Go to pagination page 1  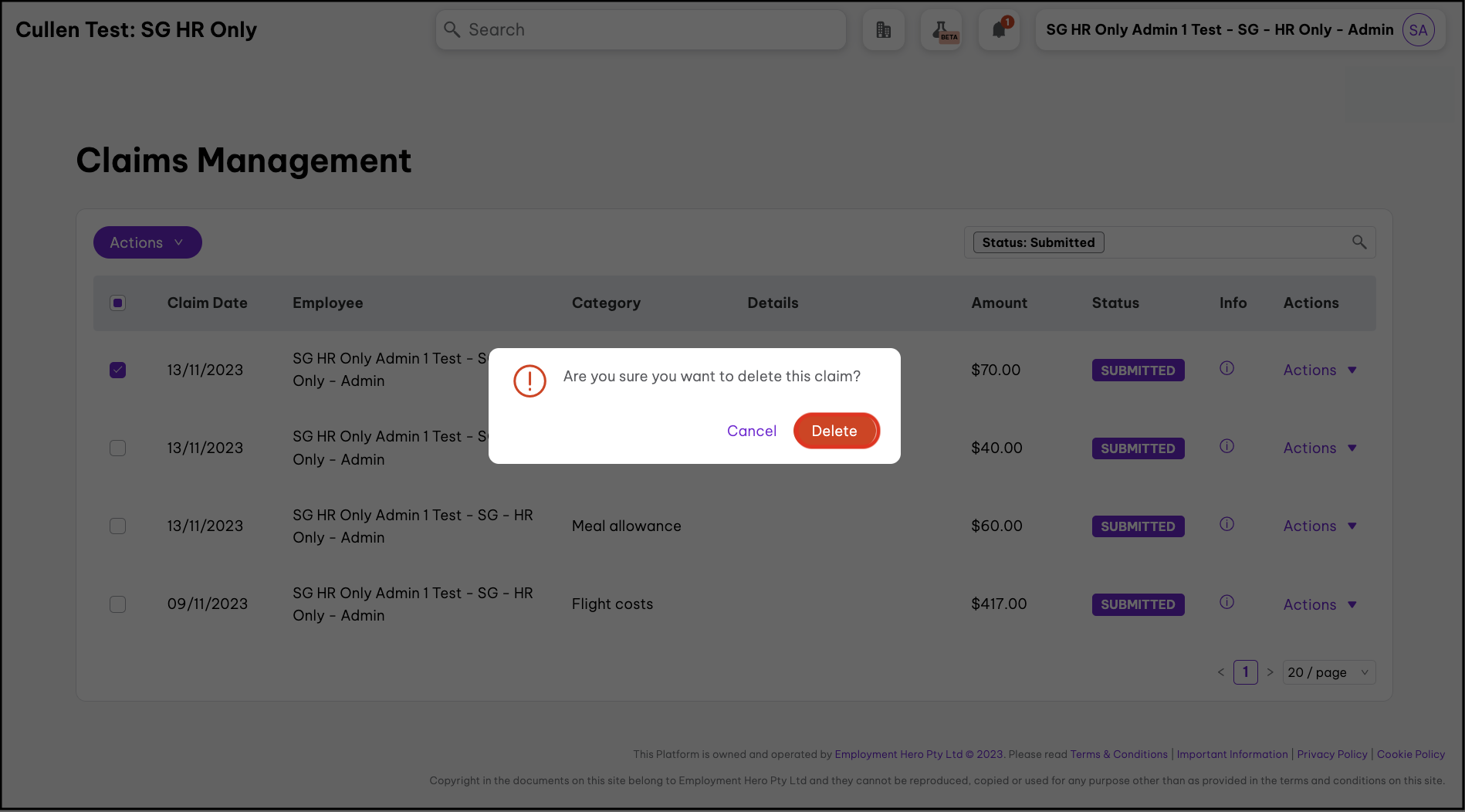(x=1245, y=672)
